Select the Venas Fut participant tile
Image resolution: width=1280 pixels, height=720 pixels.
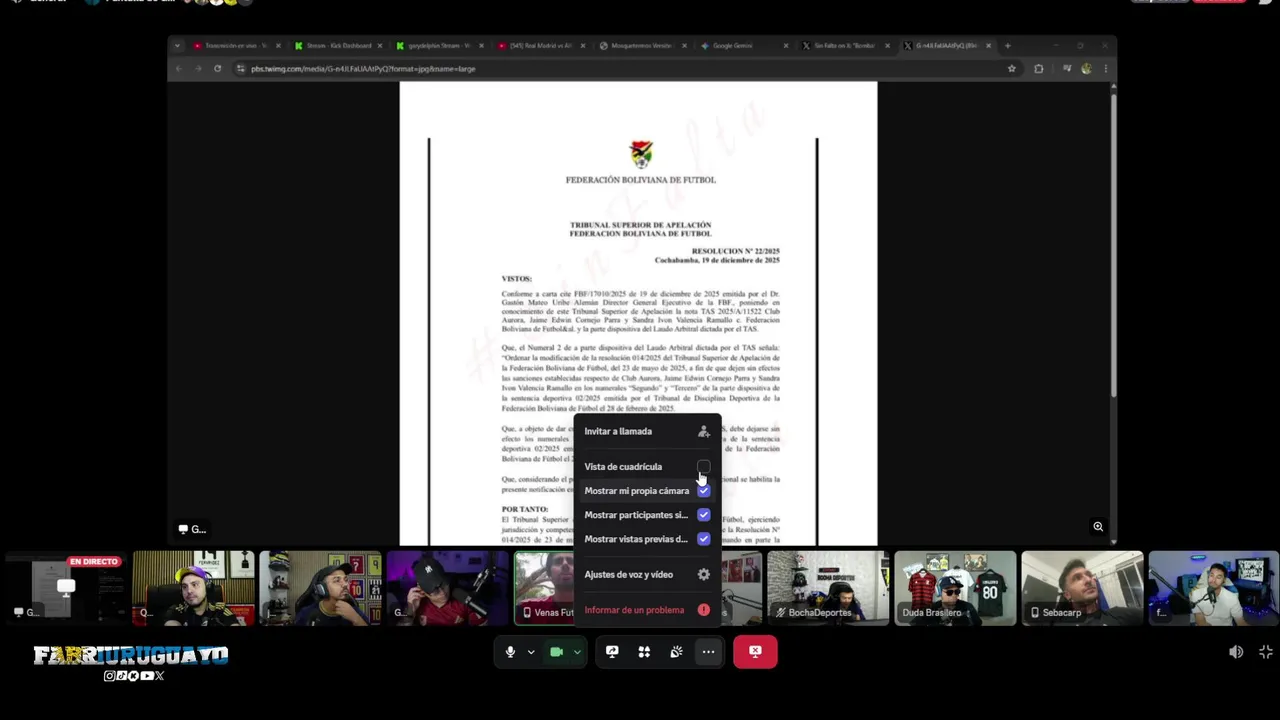[544, 588]
